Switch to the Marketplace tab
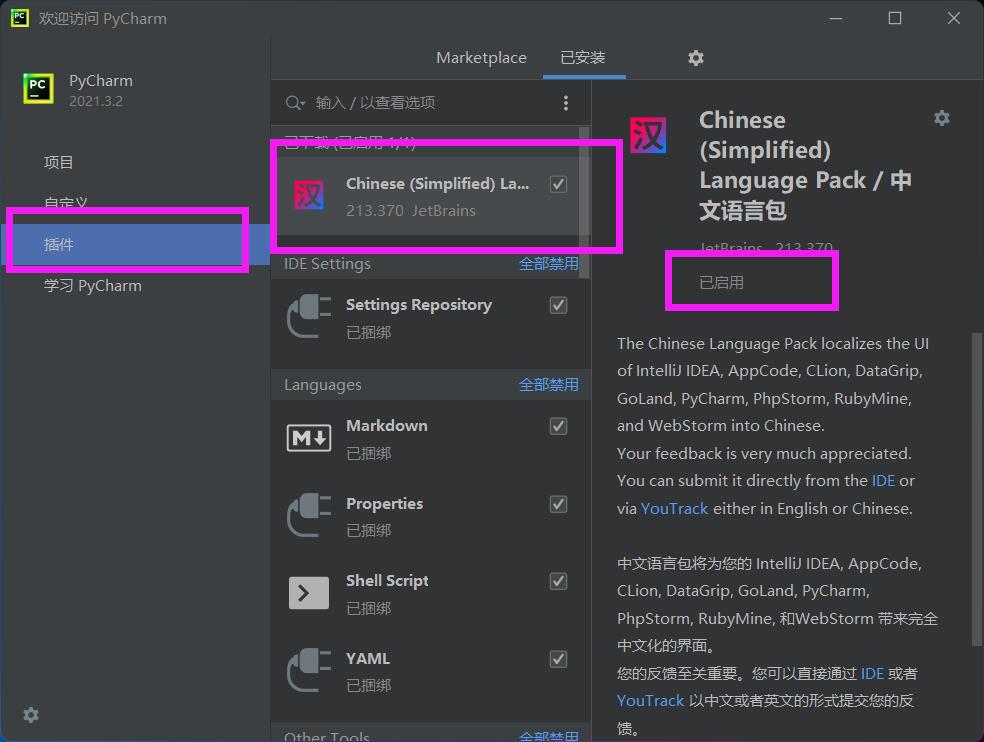Image resolution: width=984 pixels, height=742 pixels. pos(481,58)
